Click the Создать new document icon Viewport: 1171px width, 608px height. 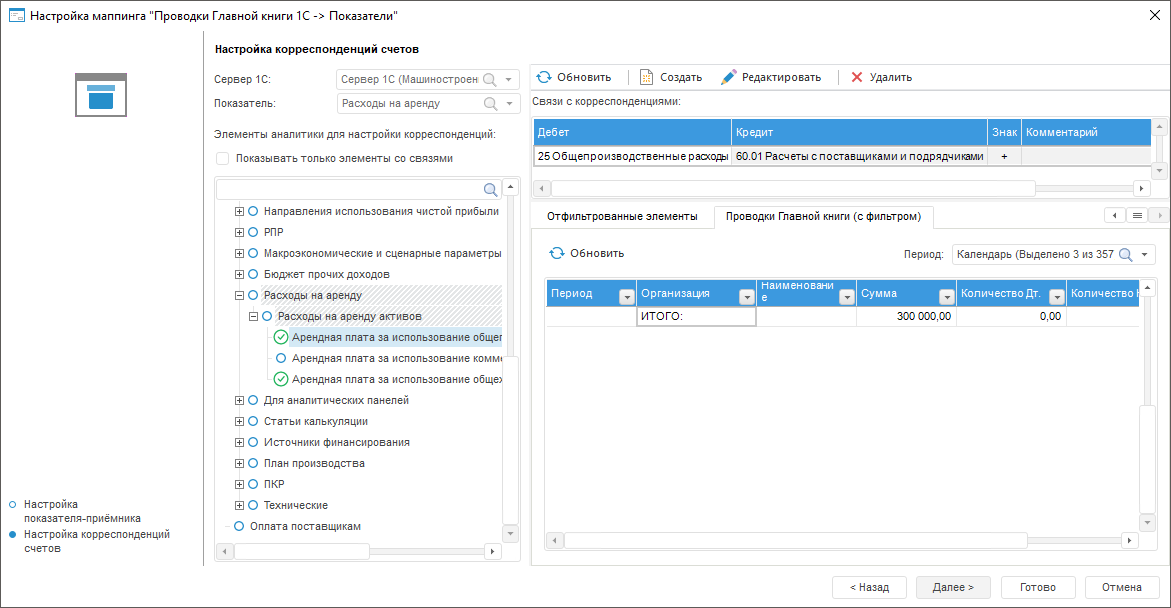[x=646, y=77]
